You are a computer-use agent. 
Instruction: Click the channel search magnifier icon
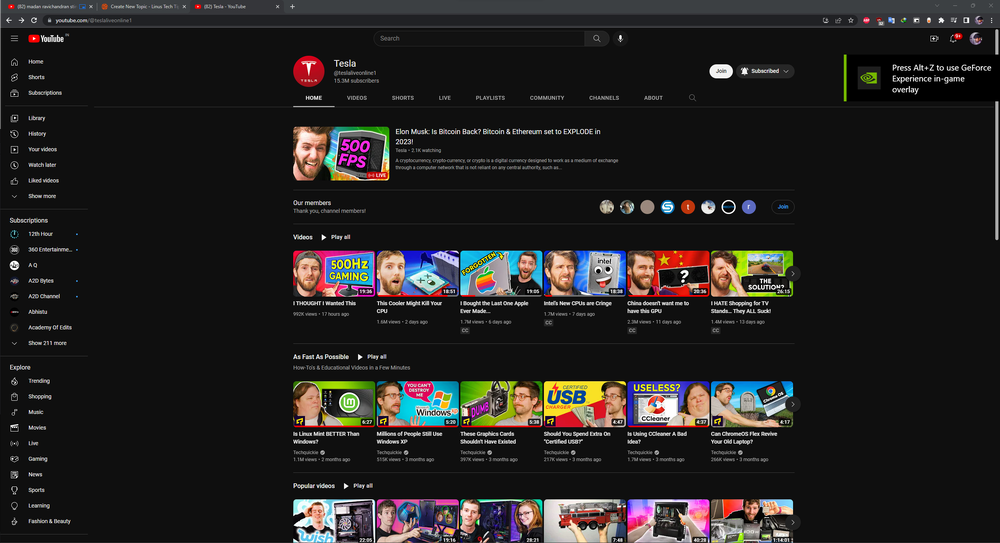[x=692, y=98]
